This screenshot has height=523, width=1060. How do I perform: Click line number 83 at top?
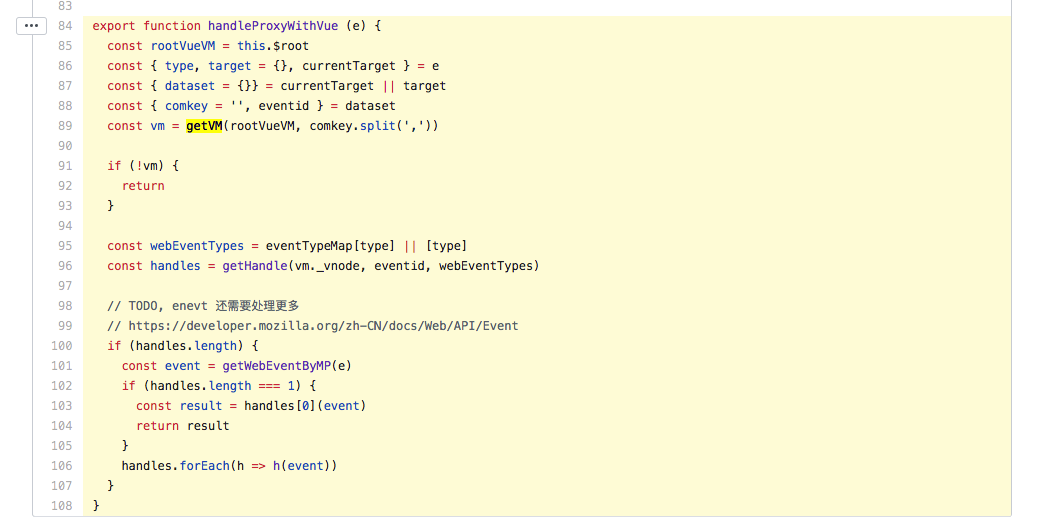(65, 6)
